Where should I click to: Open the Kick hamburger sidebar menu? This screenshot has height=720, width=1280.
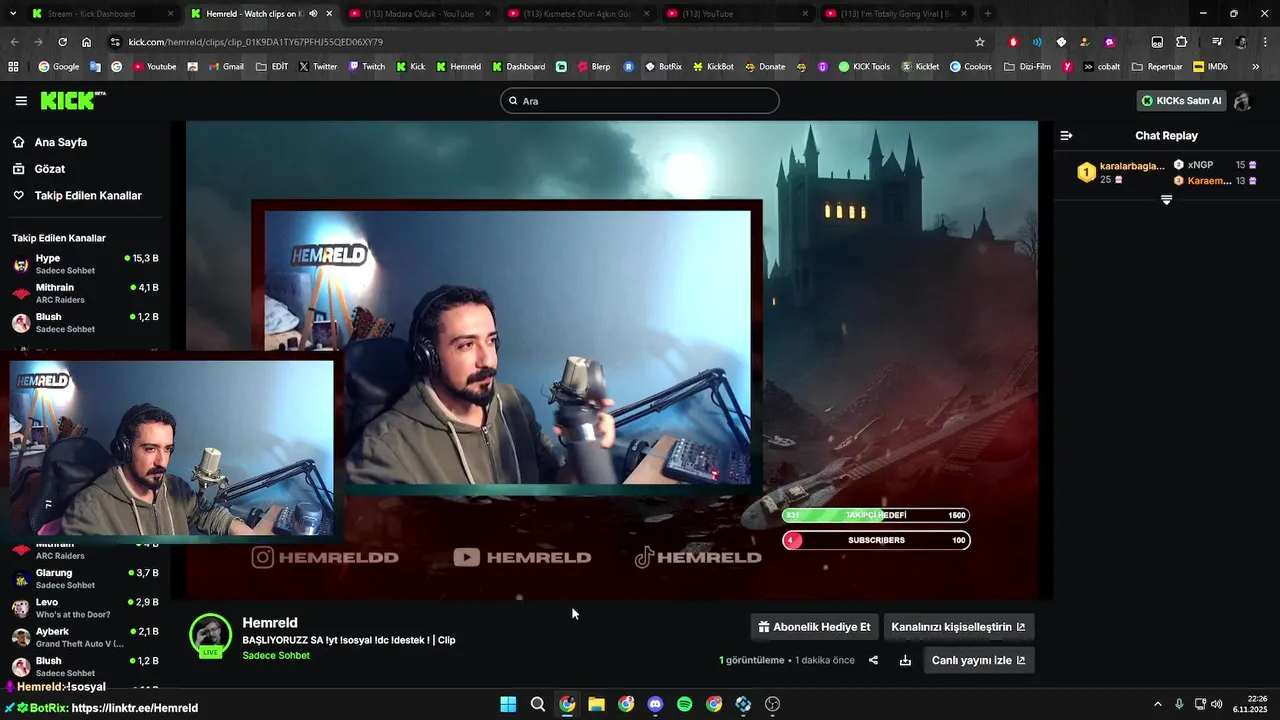(21, 101)
